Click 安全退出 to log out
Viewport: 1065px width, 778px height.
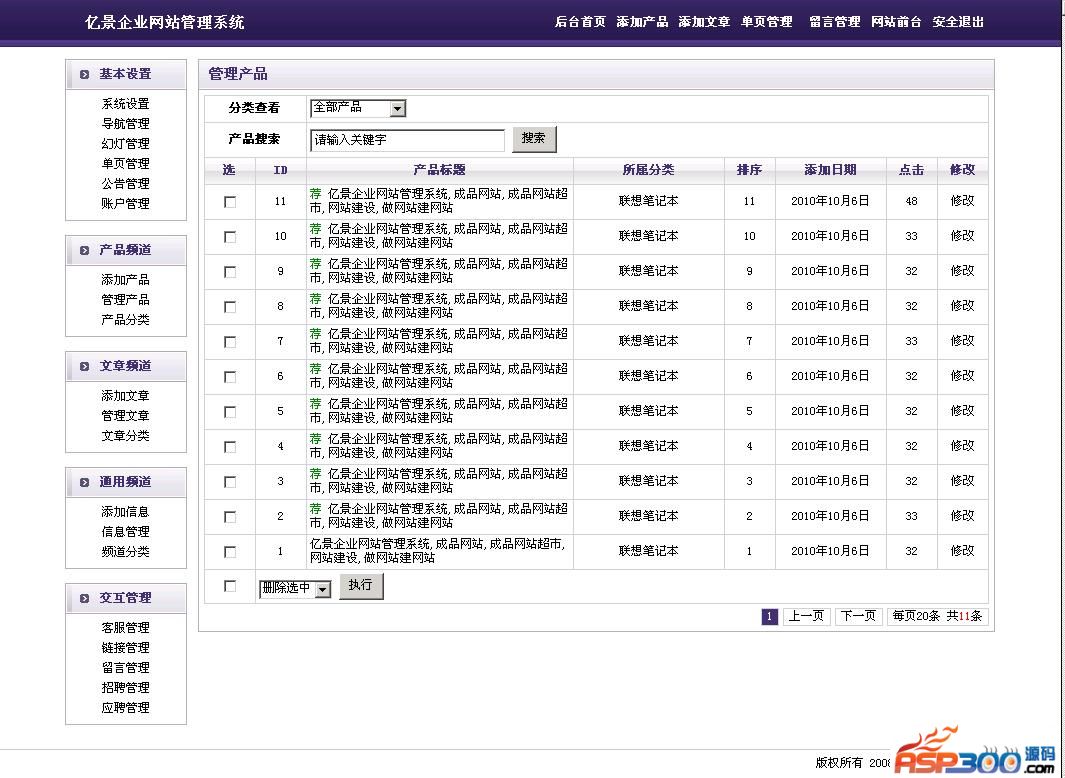click(x=958, y=22)
